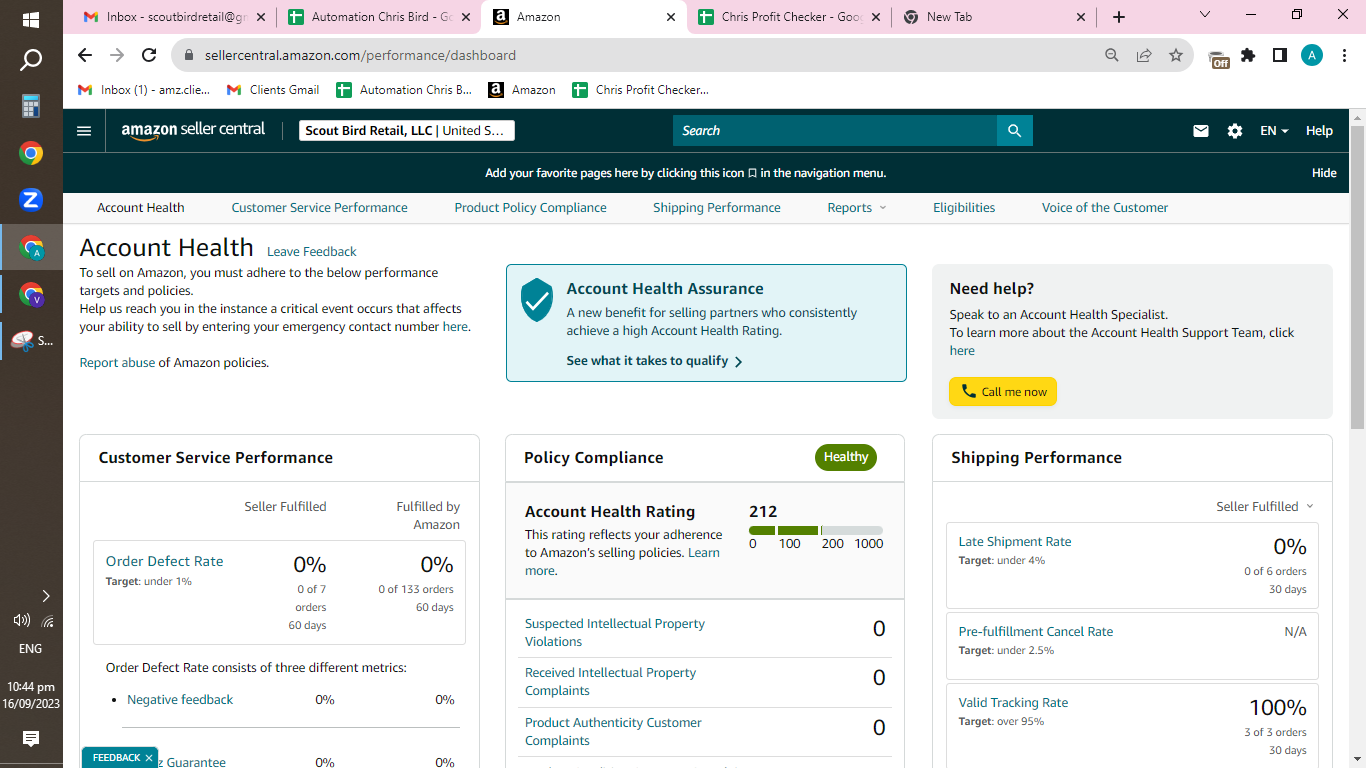
Task: Click Help in the Seller Central header
Action: (1319, 131)
